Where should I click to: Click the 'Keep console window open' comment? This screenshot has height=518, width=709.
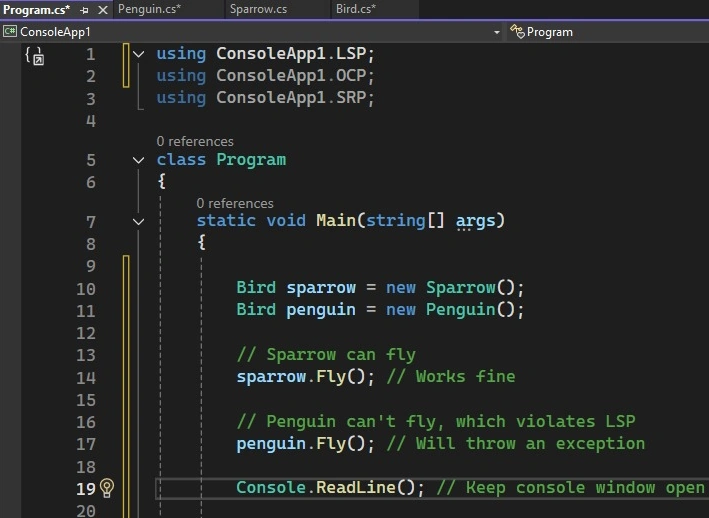point(571,487)
